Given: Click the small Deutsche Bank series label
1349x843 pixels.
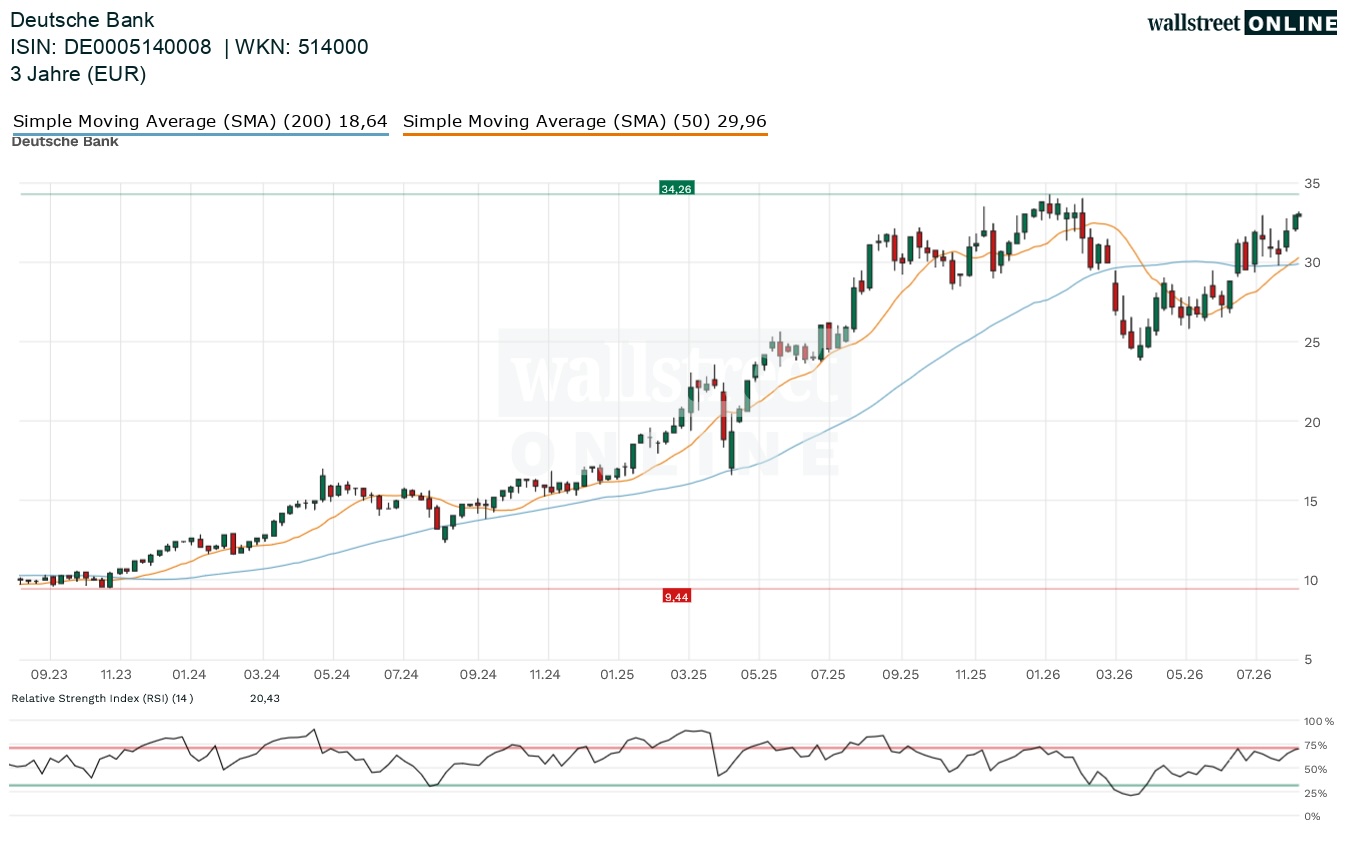Looking at the screenshot, I should [65, 141].
